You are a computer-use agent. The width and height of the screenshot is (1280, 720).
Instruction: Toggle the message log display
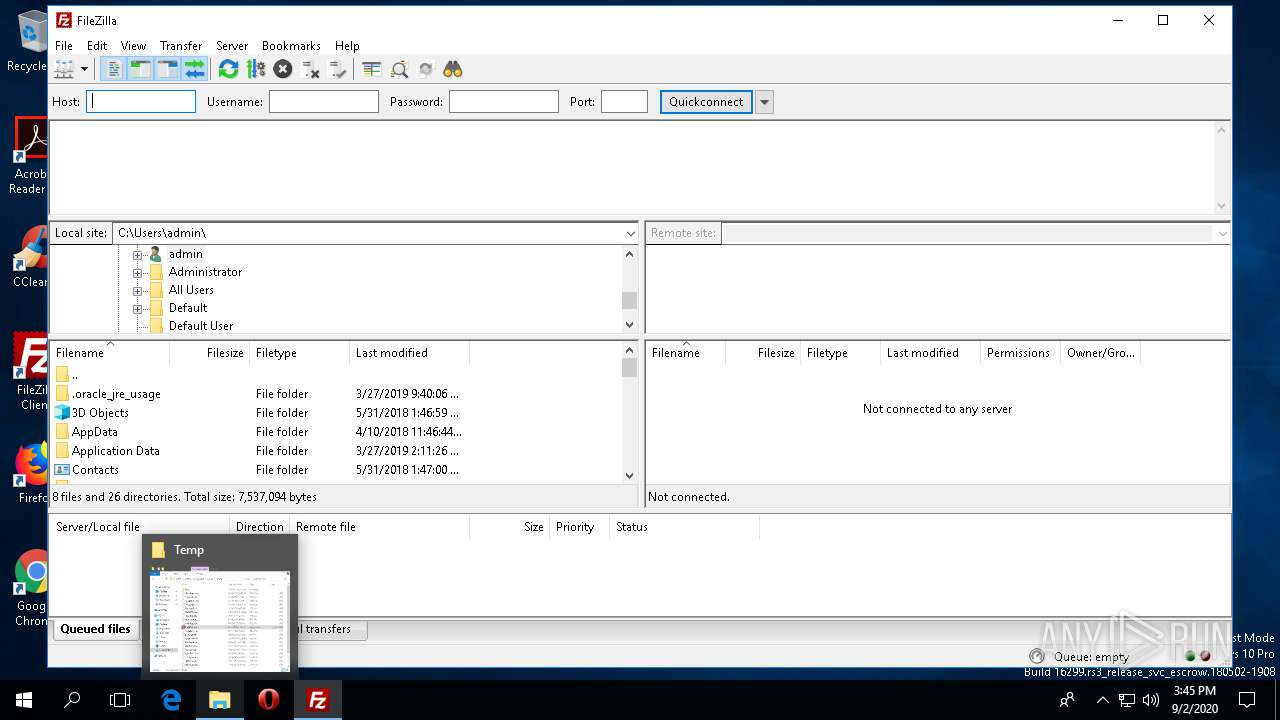[113, 69]
